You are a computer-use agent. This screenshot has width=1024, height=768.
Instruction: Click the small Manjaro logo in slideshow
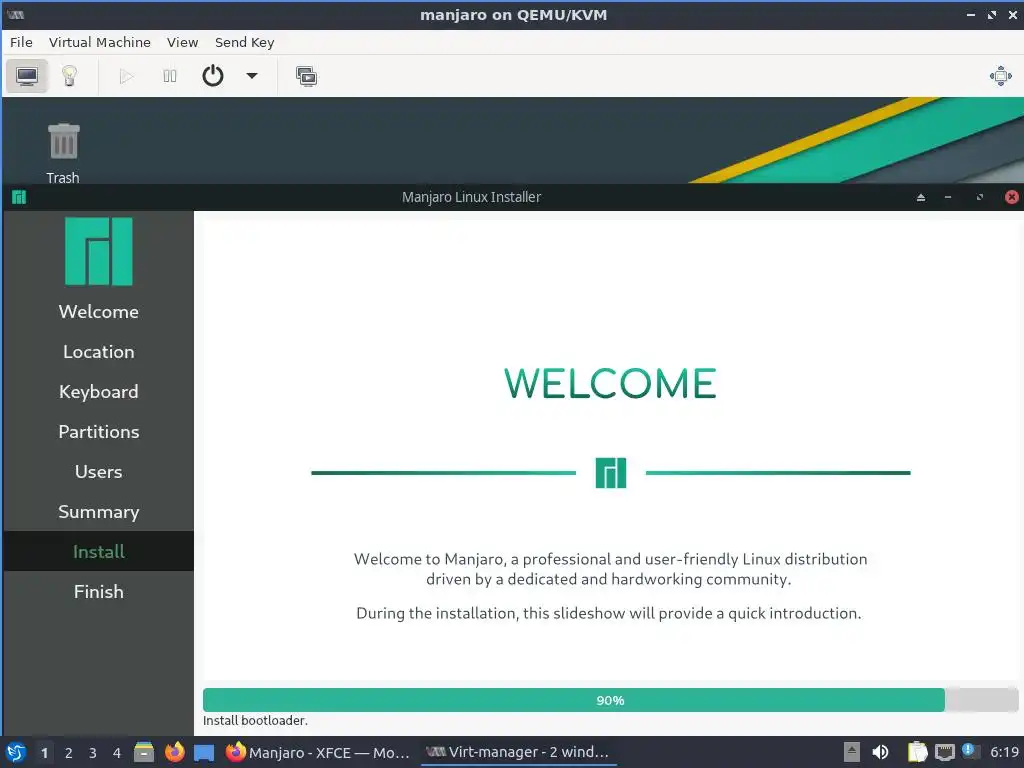click(611, 473)
